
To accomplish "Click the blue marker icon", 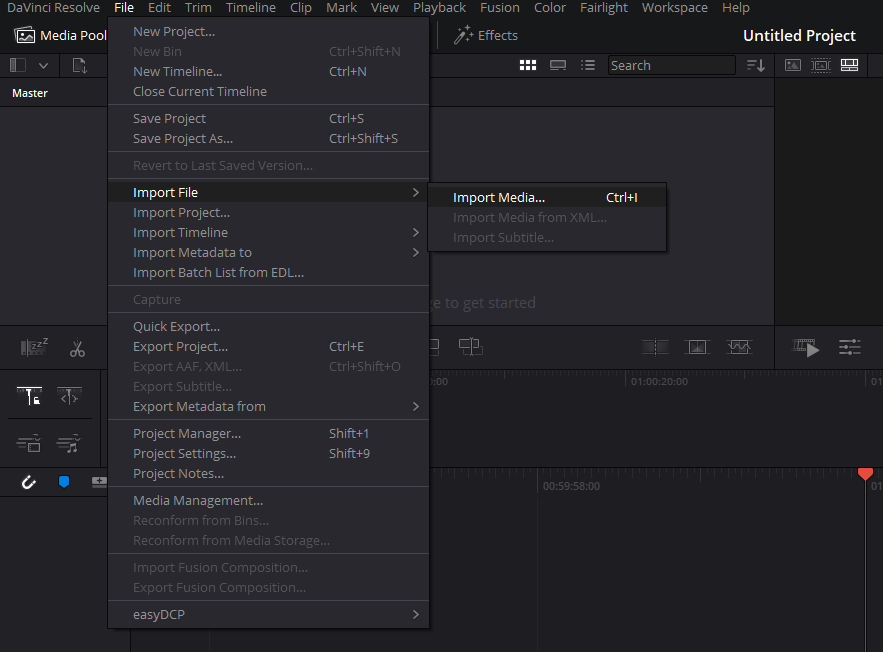I will point(64,481).
